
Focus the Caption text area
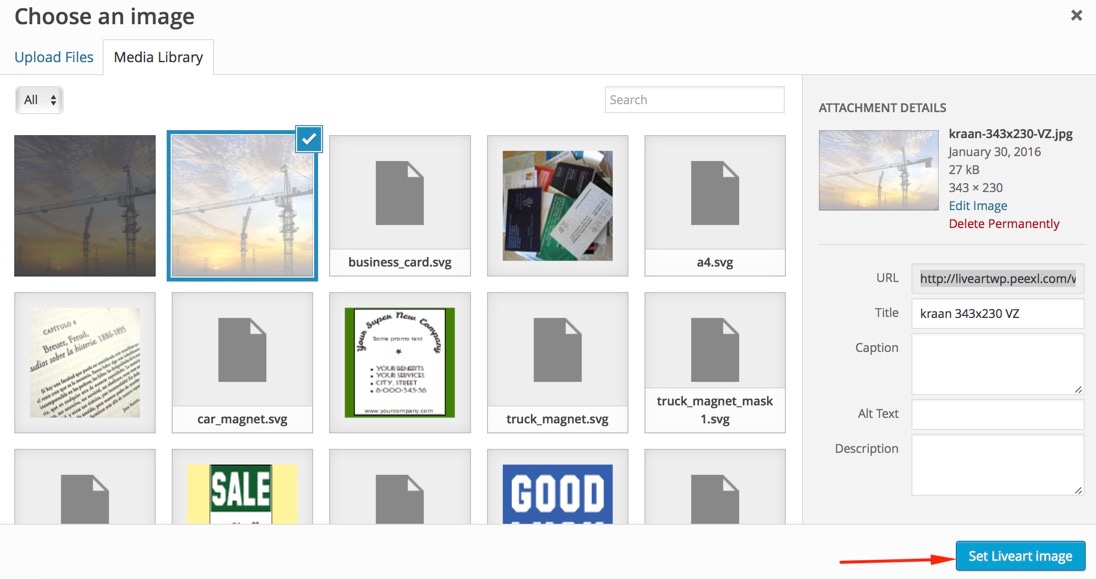click(x=997, y=363)
